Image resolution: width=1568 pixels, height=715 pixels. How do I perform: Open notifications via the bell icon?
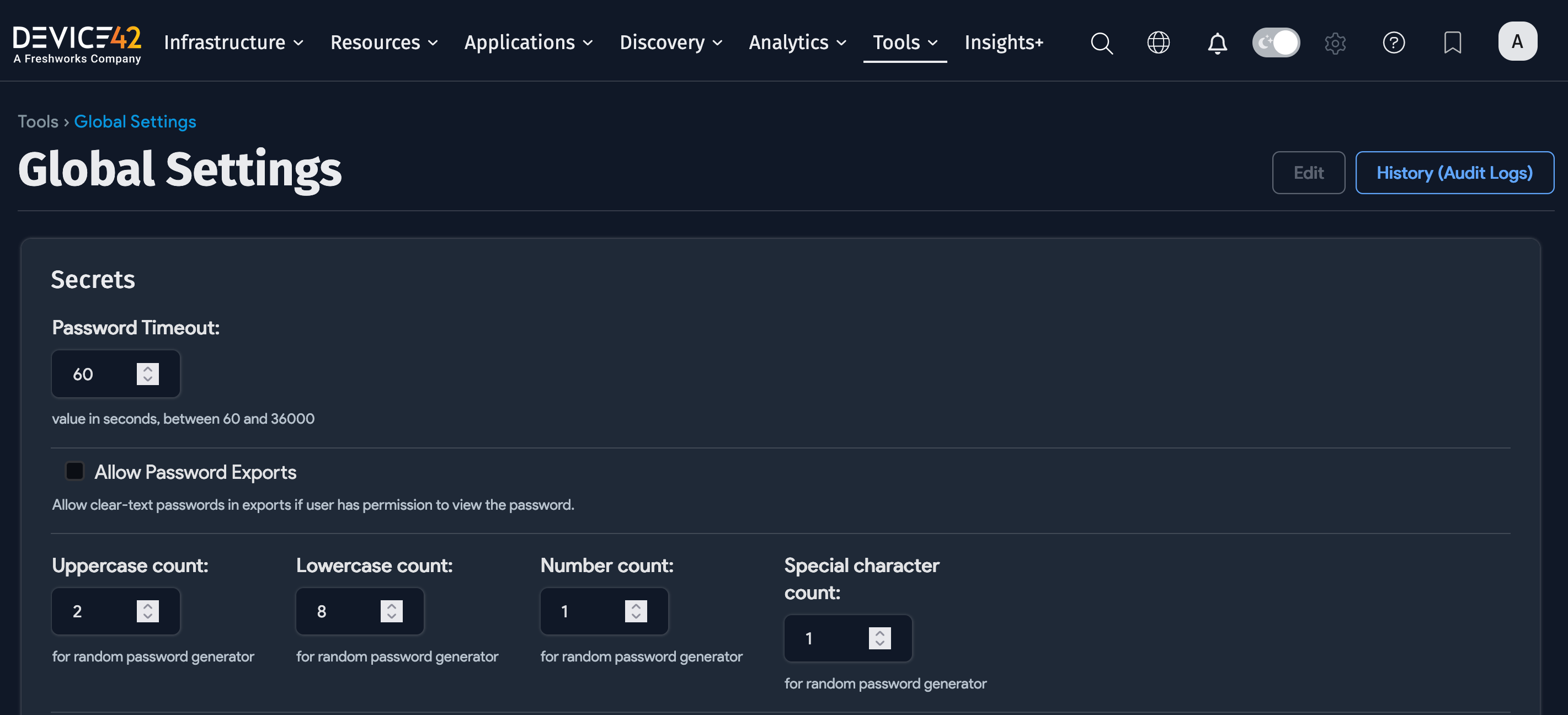(x=1216, y=42)
